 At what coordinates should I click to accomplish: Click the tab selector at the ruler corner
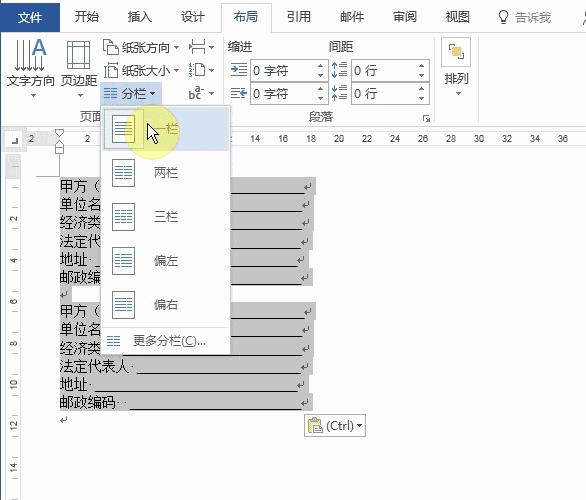point(15,141)
